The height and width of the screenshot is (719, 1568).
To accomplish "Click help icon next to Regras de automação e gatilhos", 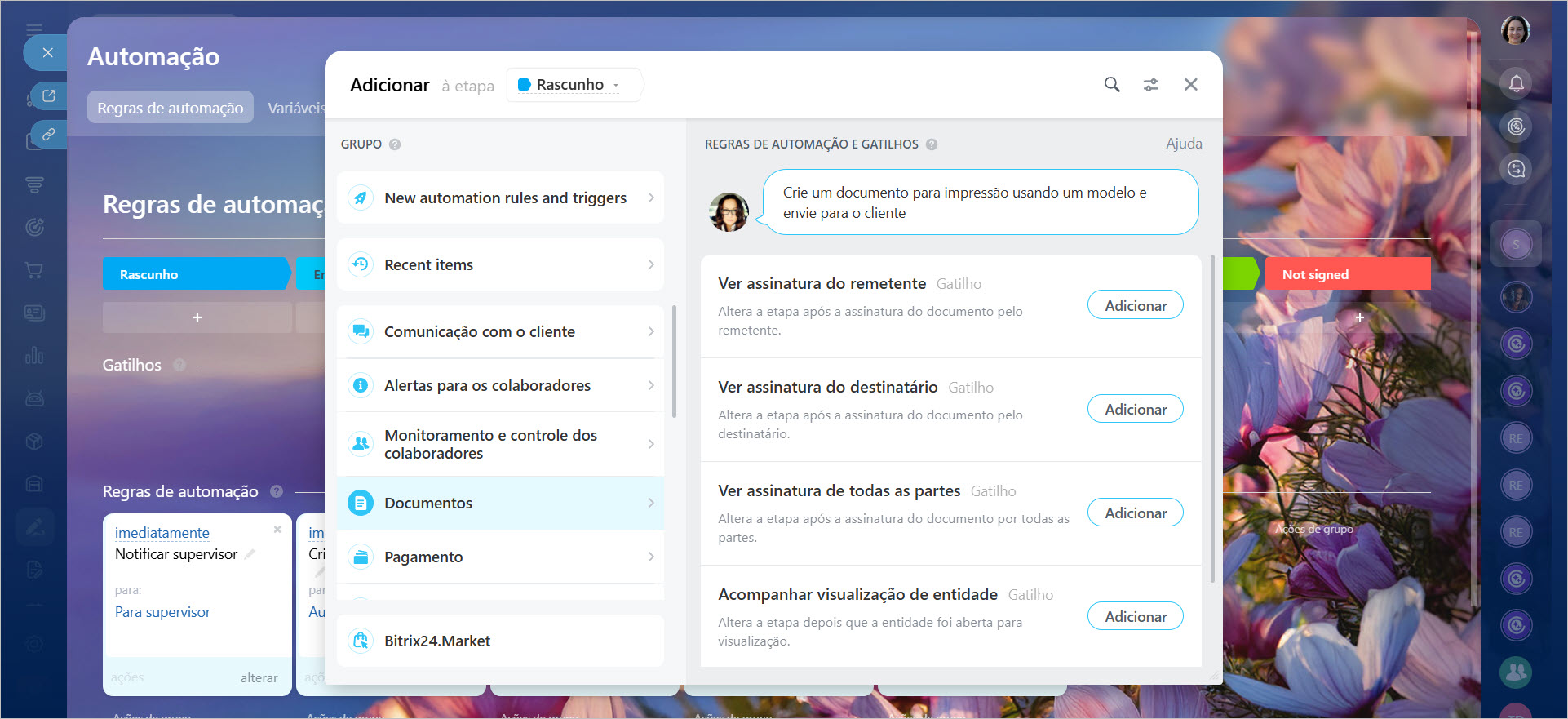I will click(x=932, y=144).
